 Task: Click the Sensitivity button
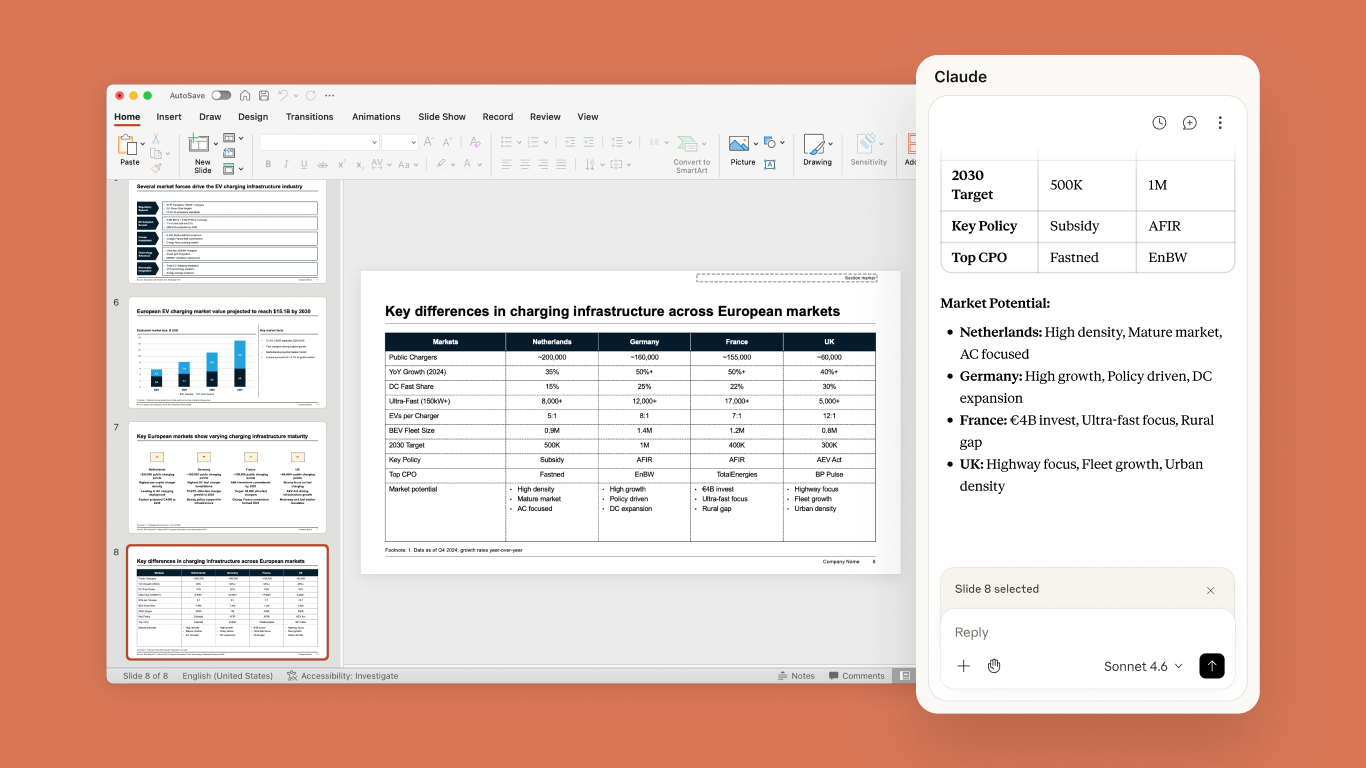tap(868, 150)
